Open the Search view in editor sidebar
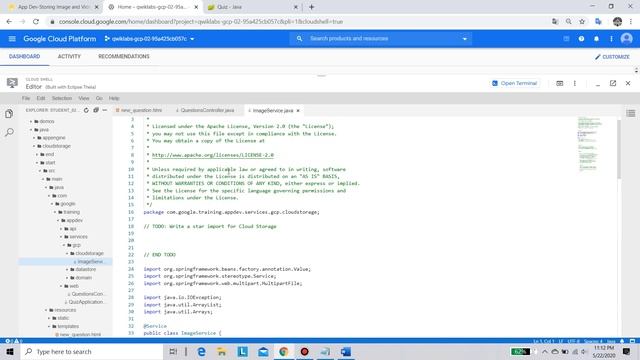Viewport: 640px width, 360px height. coord(9,132)
